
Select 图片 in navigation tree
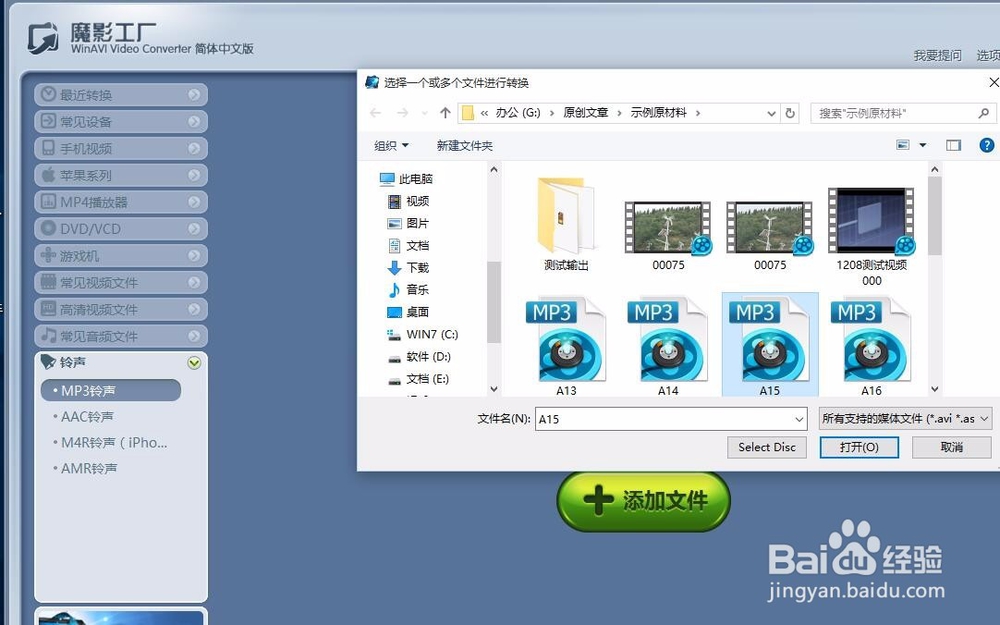(409, 224)
